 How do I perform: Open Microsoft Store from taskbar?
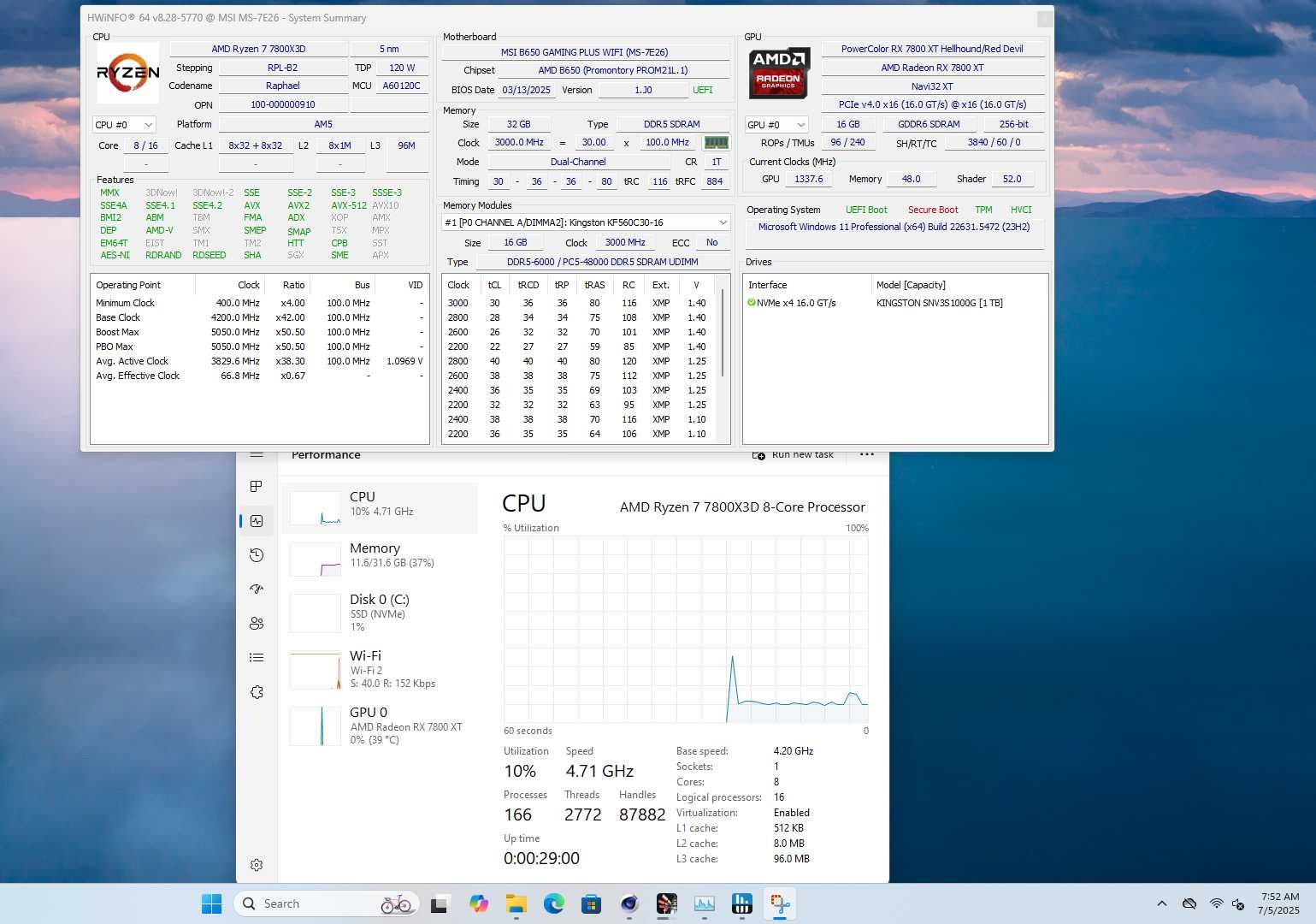(x=591, y=903)
